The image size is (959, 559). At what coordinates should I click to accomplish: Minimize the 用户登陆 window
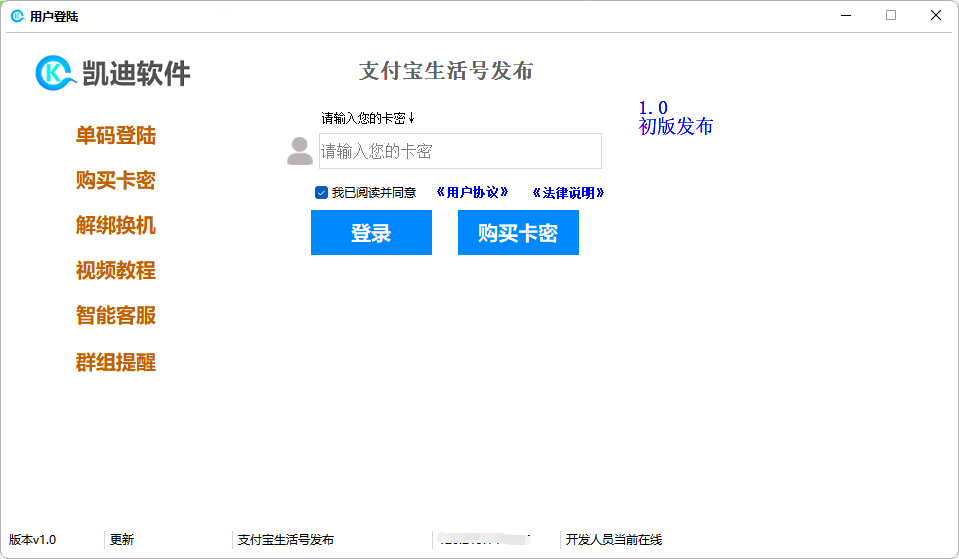tap(846, 15)
